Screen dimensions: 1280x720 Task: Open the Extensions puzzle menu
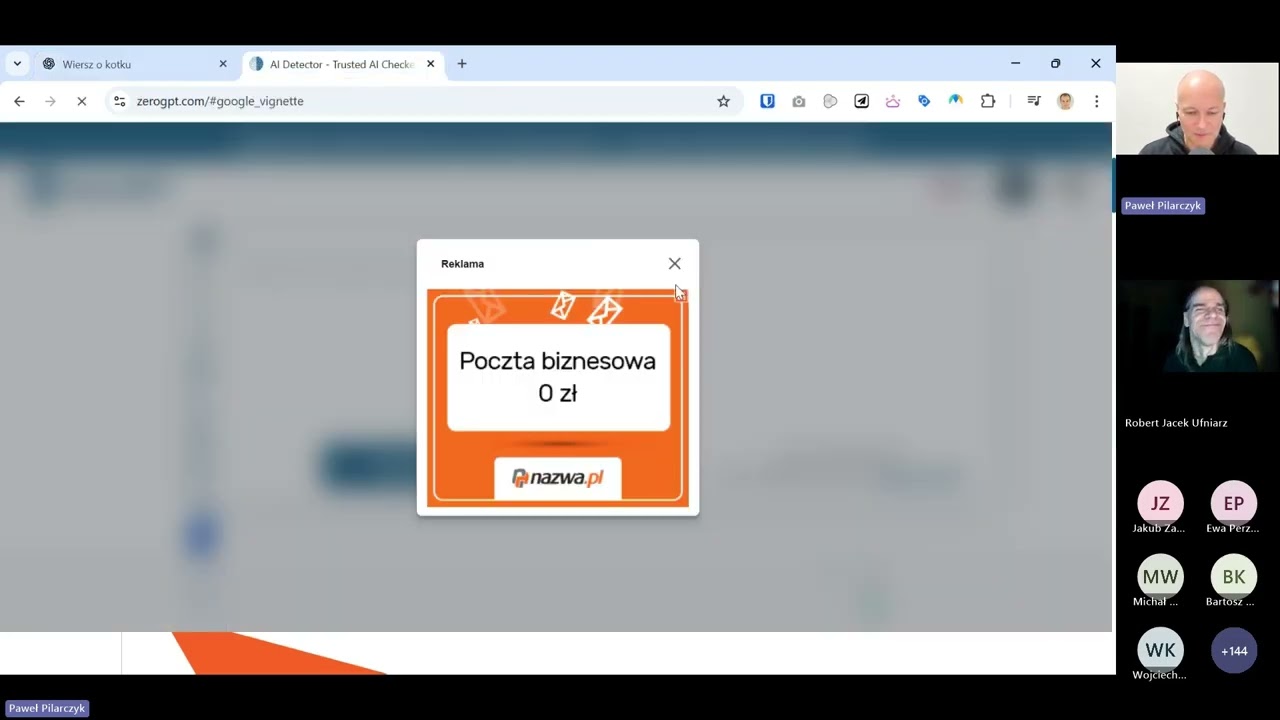tap(988, 101)
